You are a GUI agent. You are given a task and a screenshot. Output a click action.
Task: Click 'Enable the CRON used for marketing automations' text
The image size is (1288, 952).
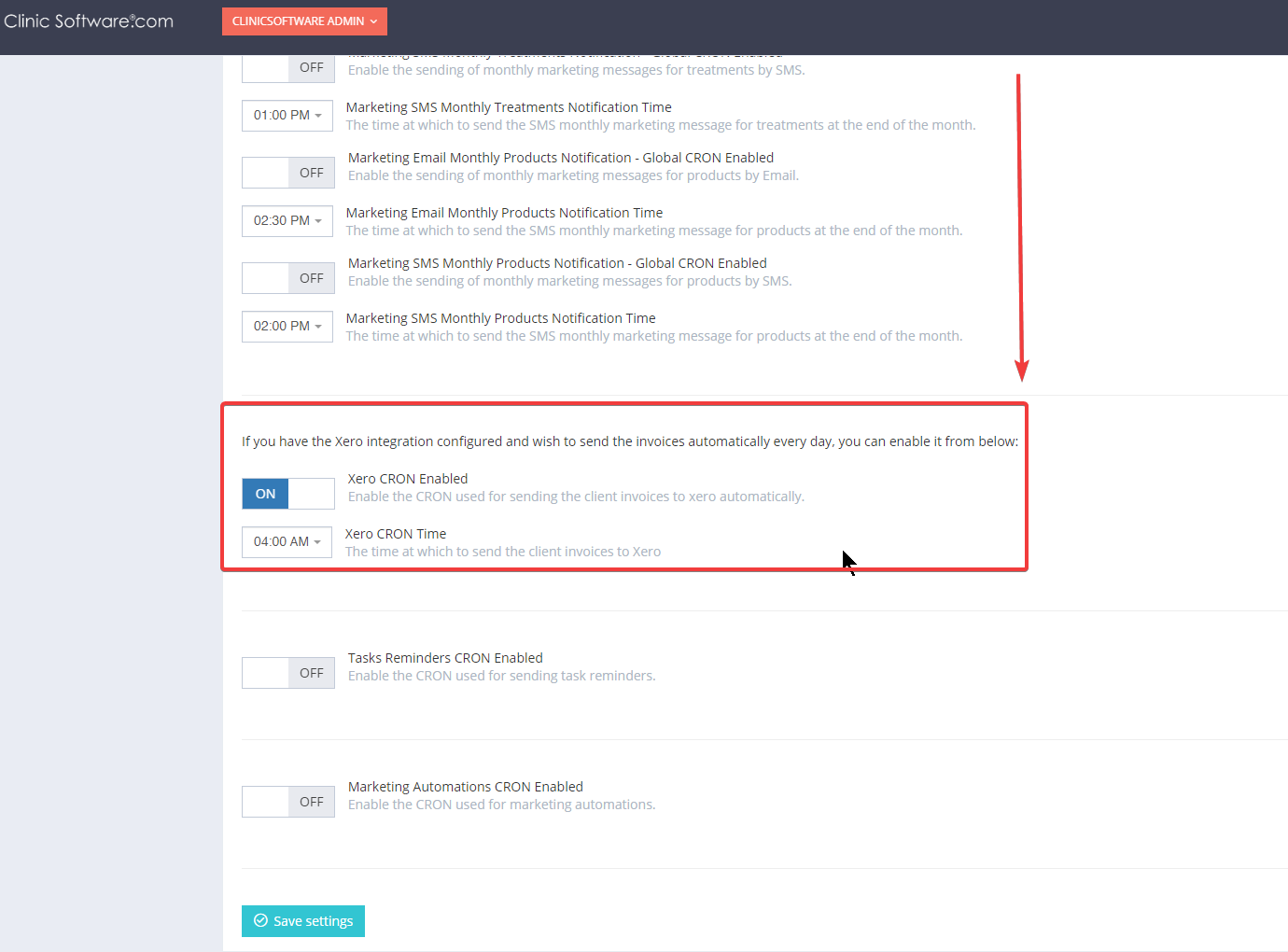tap(502, 805)
